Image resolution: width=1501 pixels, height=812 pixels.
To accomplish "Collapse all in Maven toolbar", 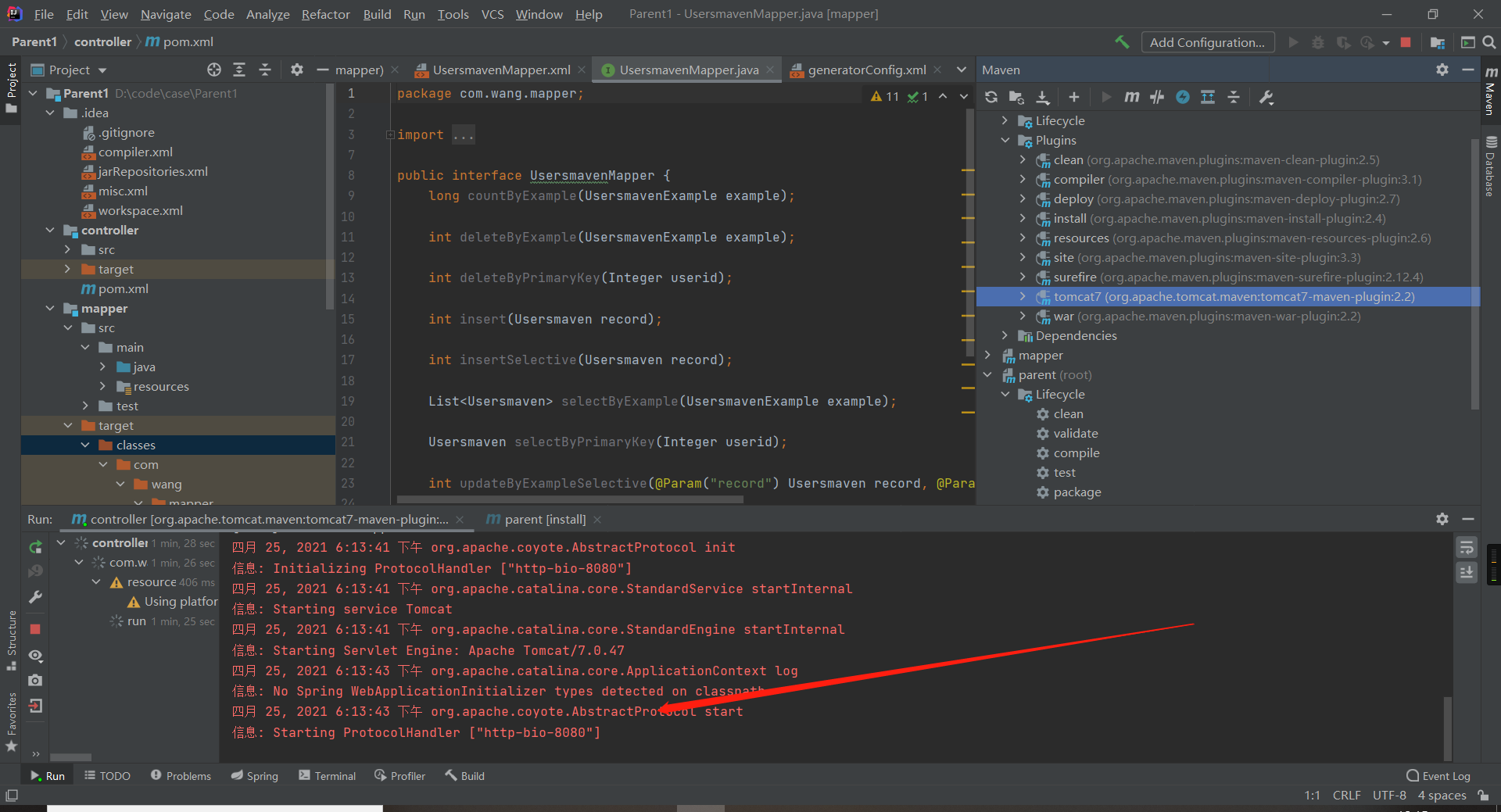I will point(1234,97).
